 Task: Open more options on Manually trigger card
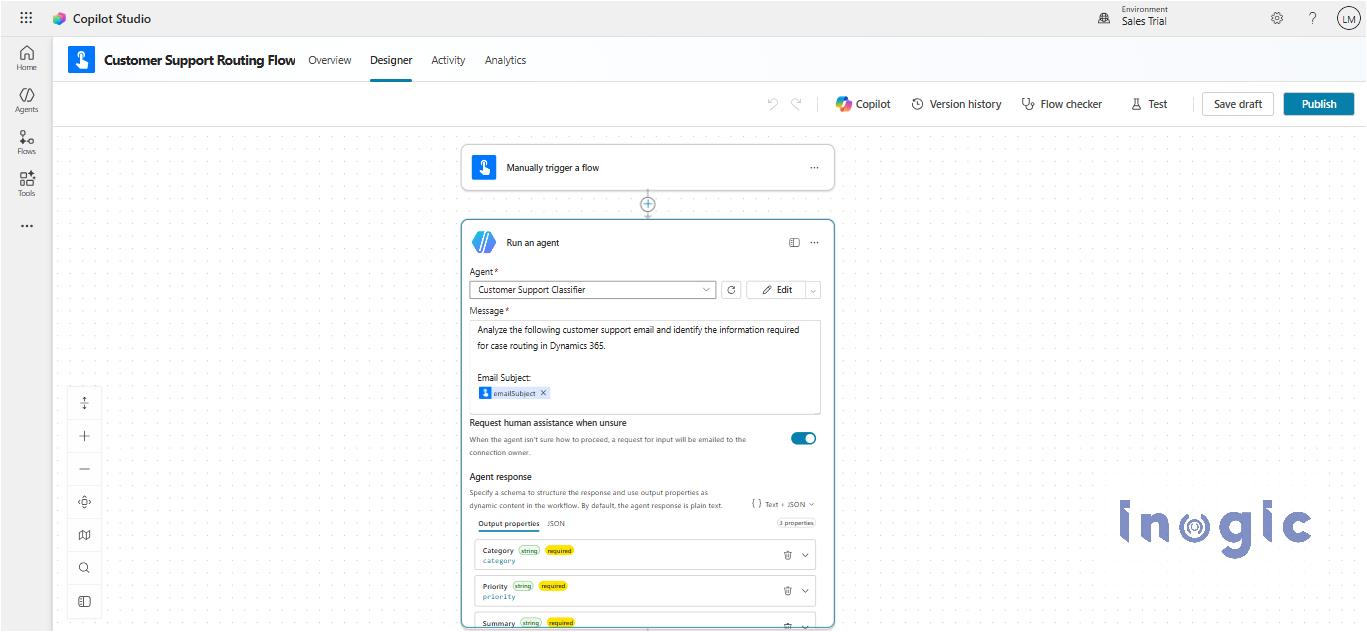(814, 168)
